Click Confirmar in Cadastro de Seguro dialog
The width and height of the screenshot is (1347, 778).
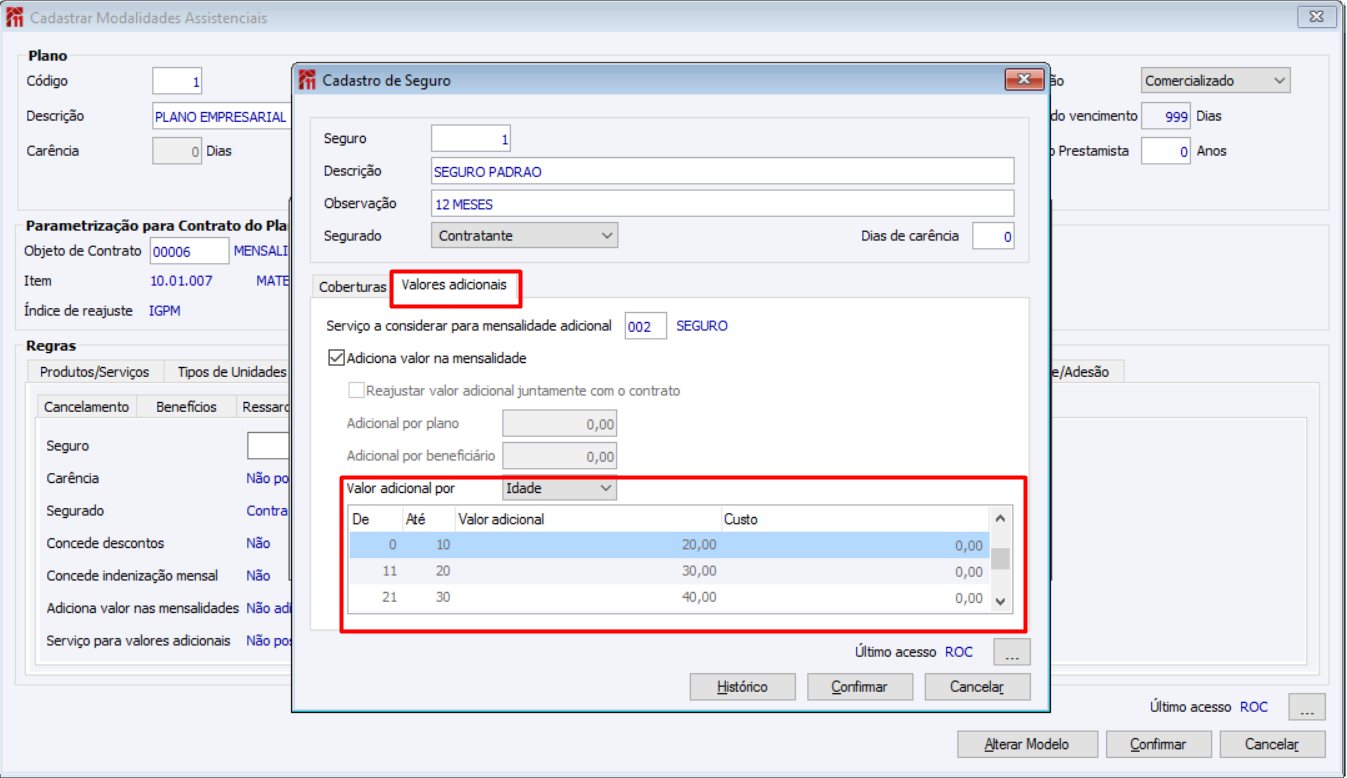860,687
